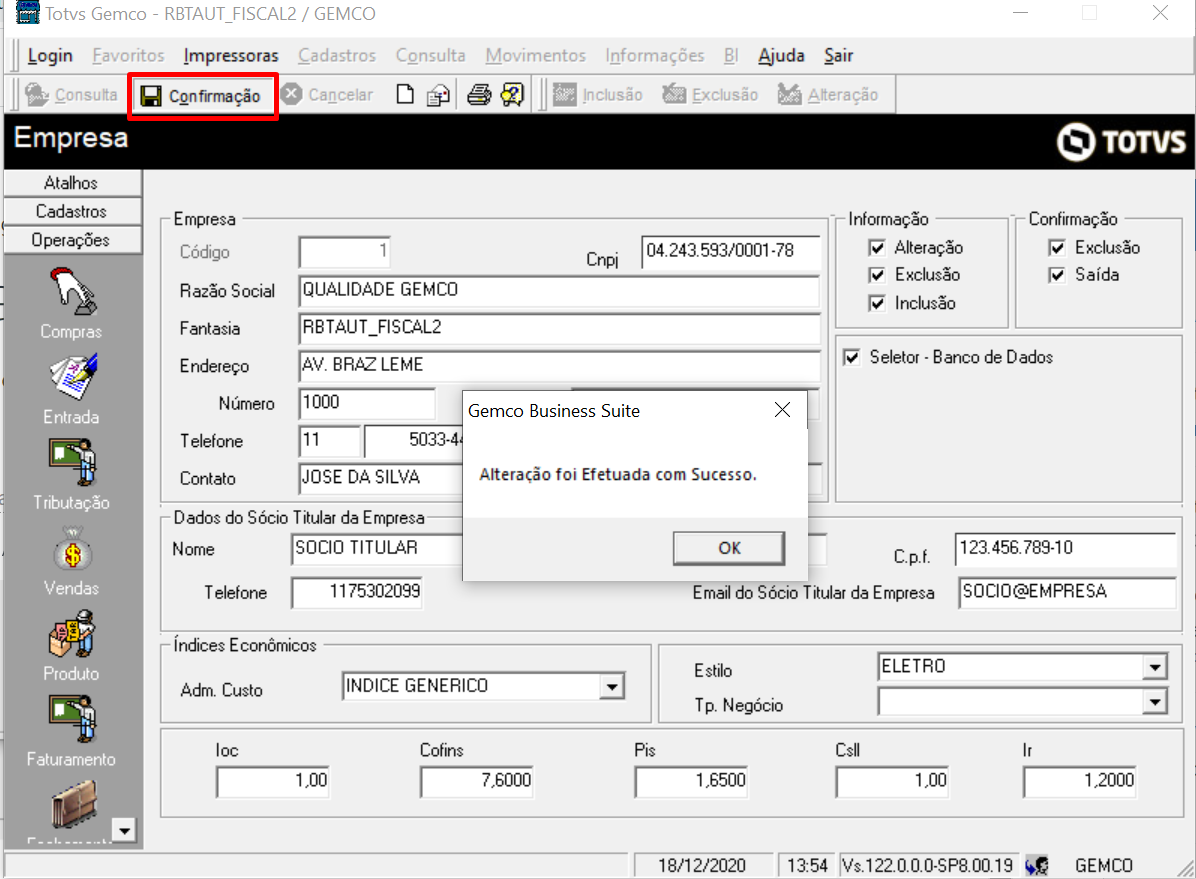1196x879 pixels.
Task: Toggle the Informação Inclusão checkbox
Action: [877, 303]
